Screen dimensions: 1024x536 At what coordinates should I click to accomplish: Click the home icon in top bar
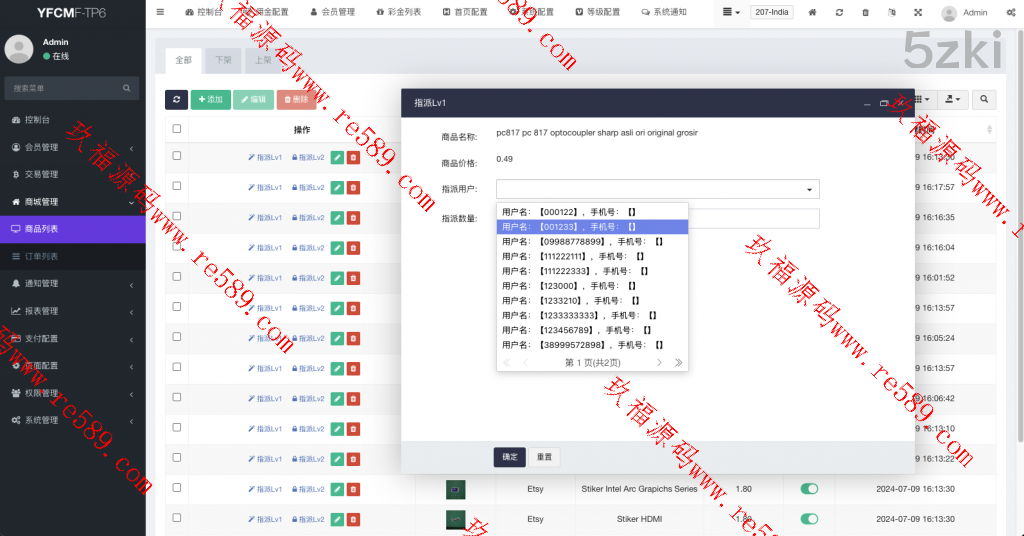pos(812,13)
